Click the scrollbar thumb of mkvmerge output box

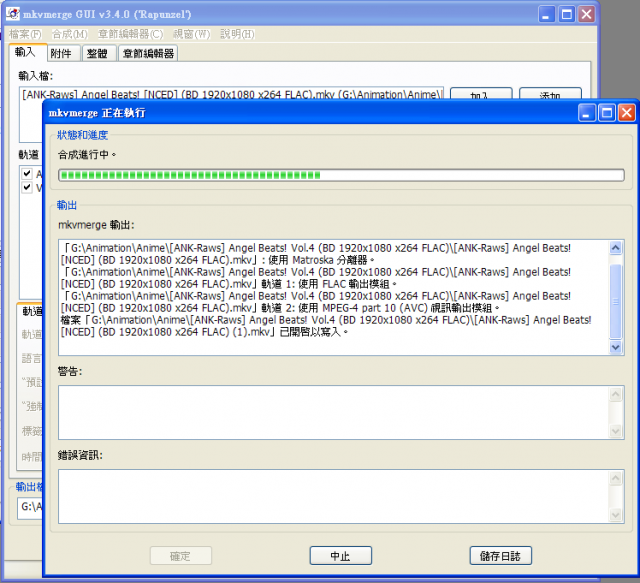coord(616,302)
